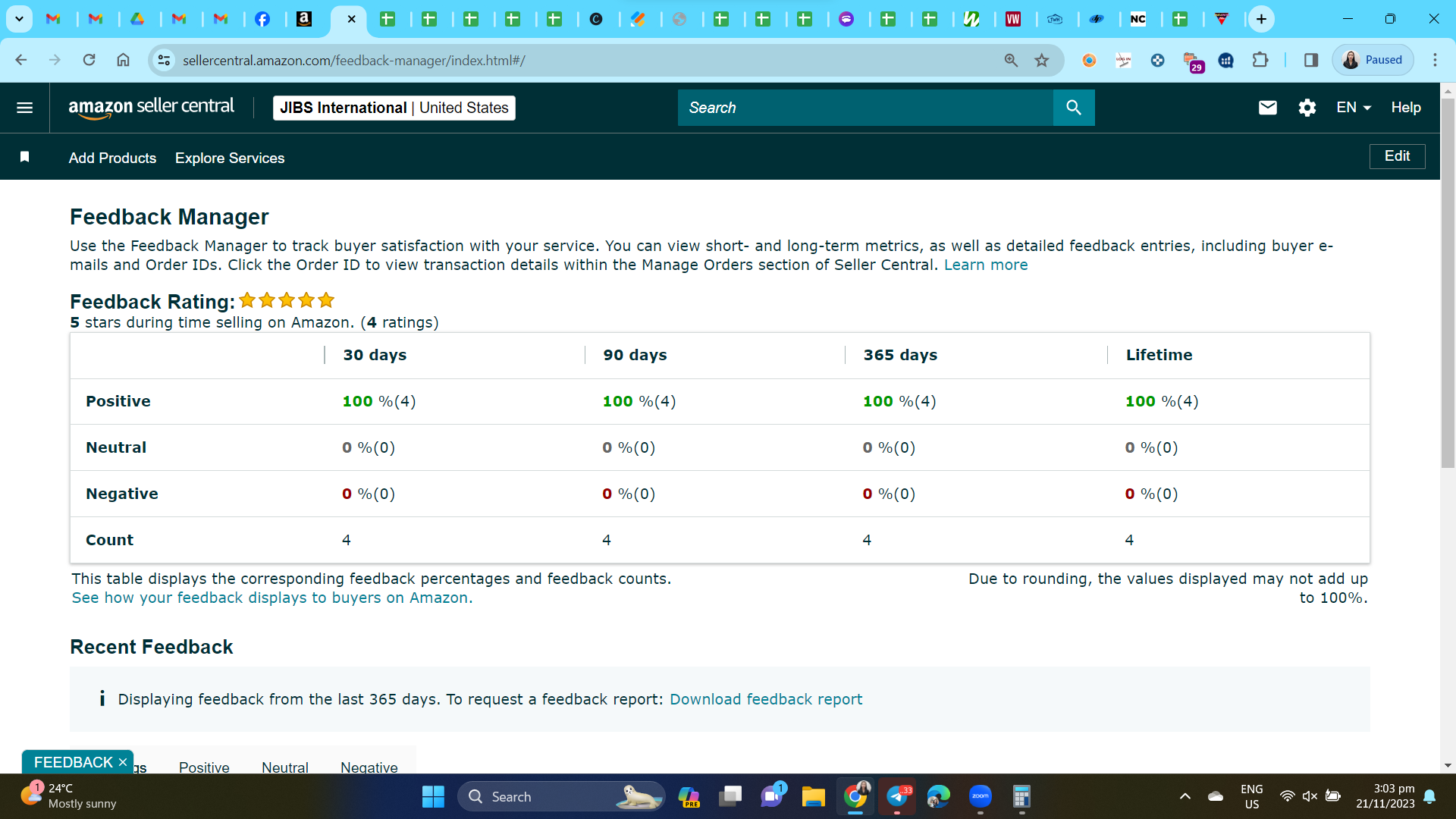Open the Windows Start menu
Screen dimensions: 1456x819
[433, 796]
